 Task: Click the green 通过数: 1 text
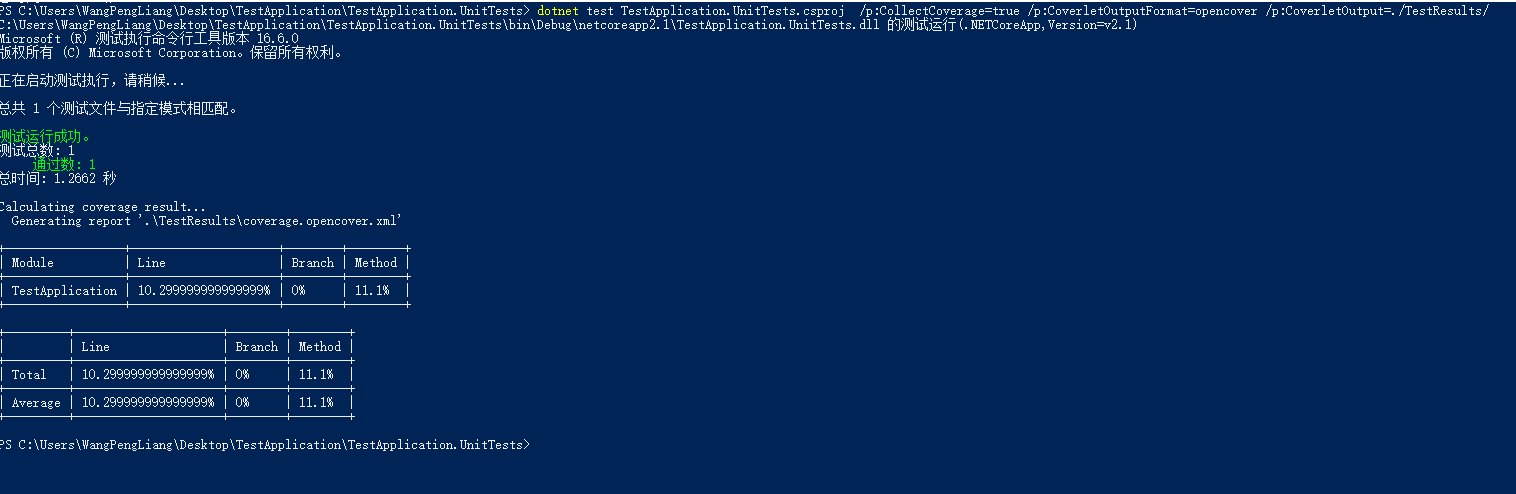[64, 164]
